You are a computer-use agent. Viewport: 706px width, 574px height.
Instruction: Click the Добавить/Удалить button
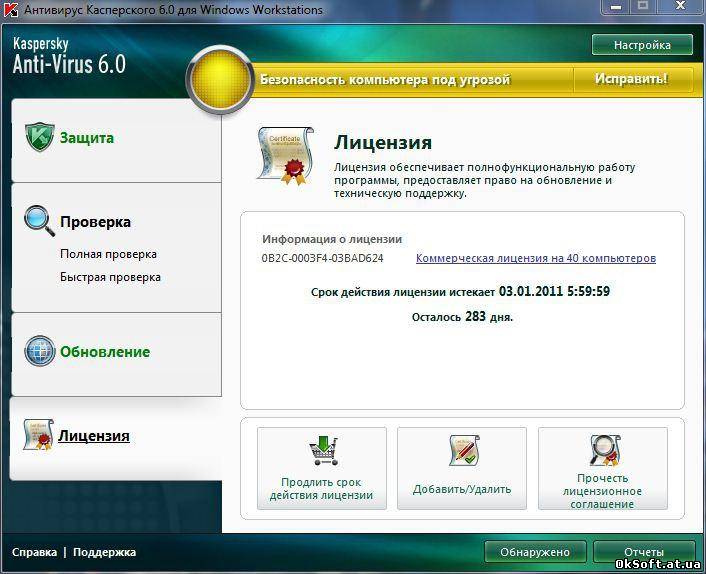click(462, 469)
